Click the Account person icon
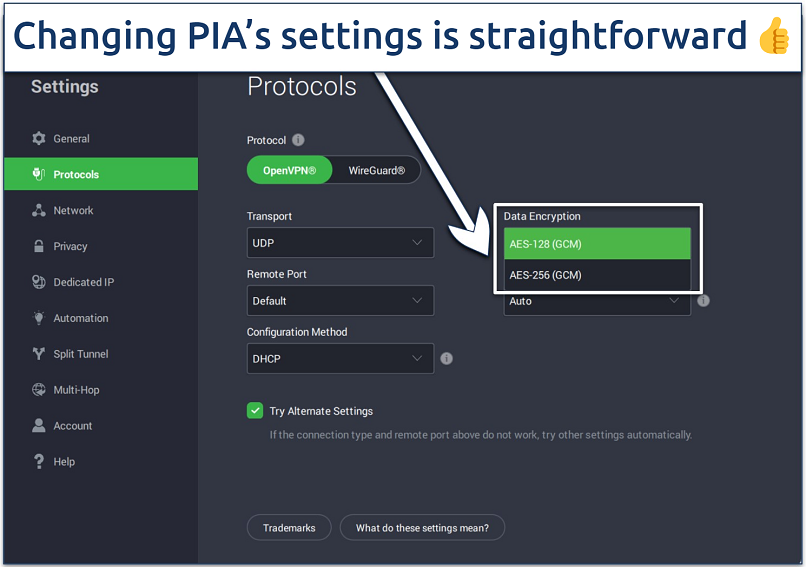Viewport: 806px width, 567px height. pos(39,426)
